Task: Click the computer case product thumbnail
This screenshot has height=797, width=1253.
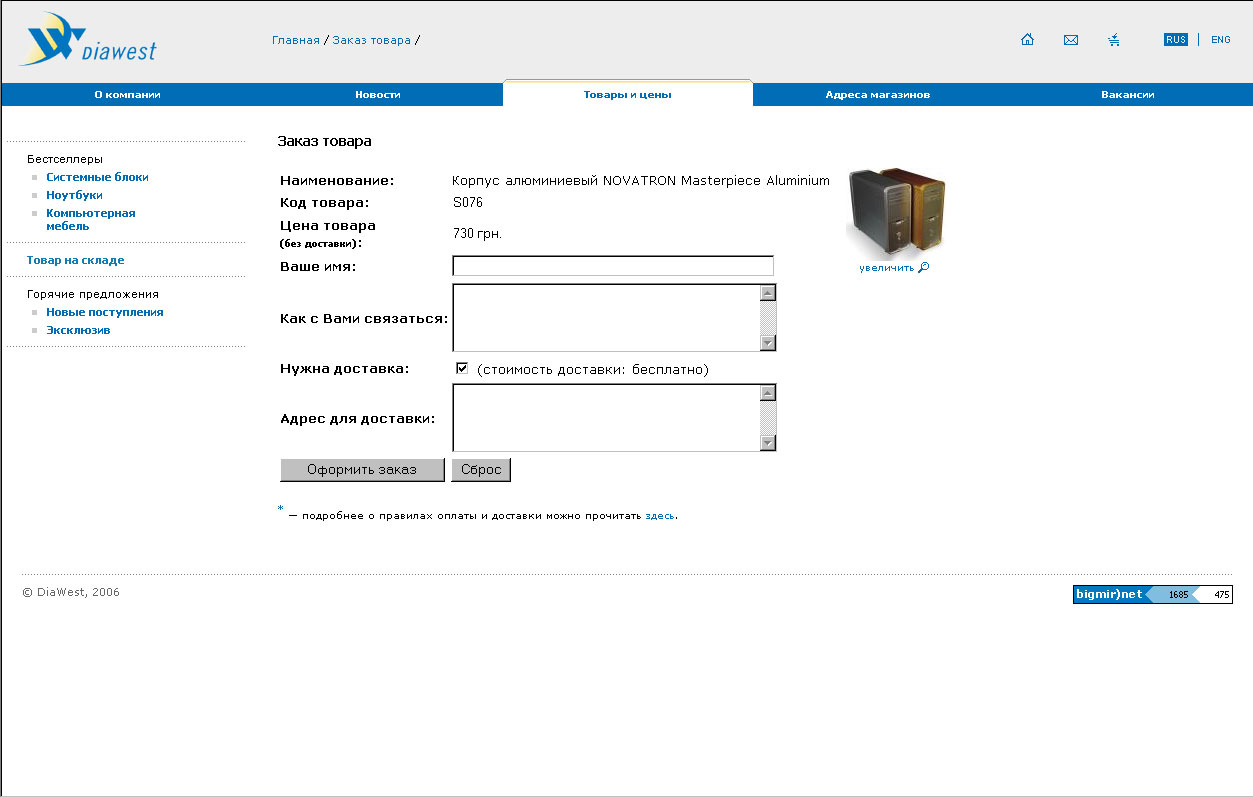Action: [897, 212]
